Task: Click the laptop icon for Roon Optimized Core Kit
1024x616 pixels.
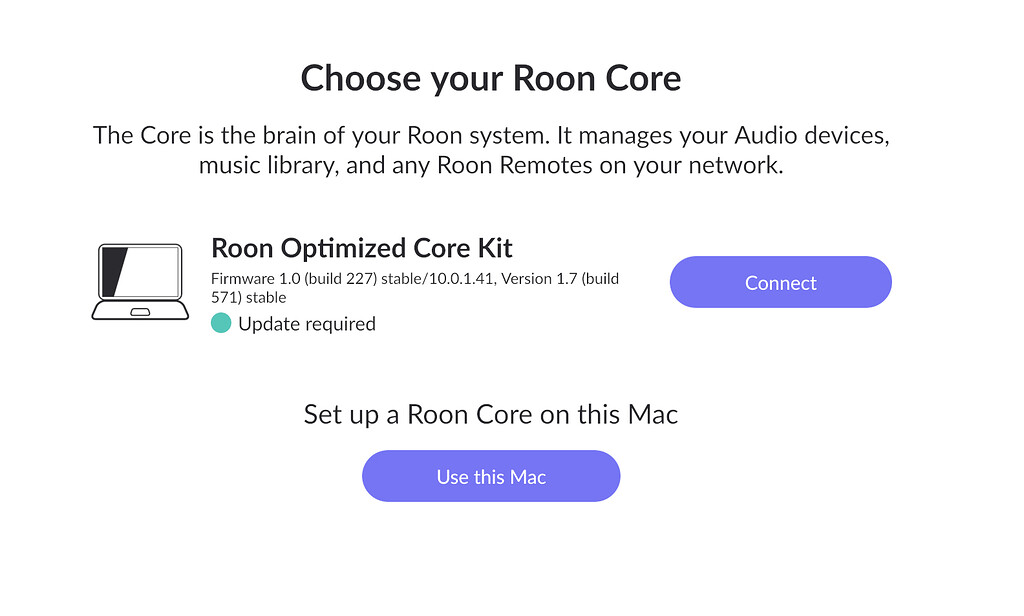Action: point(140,282)
